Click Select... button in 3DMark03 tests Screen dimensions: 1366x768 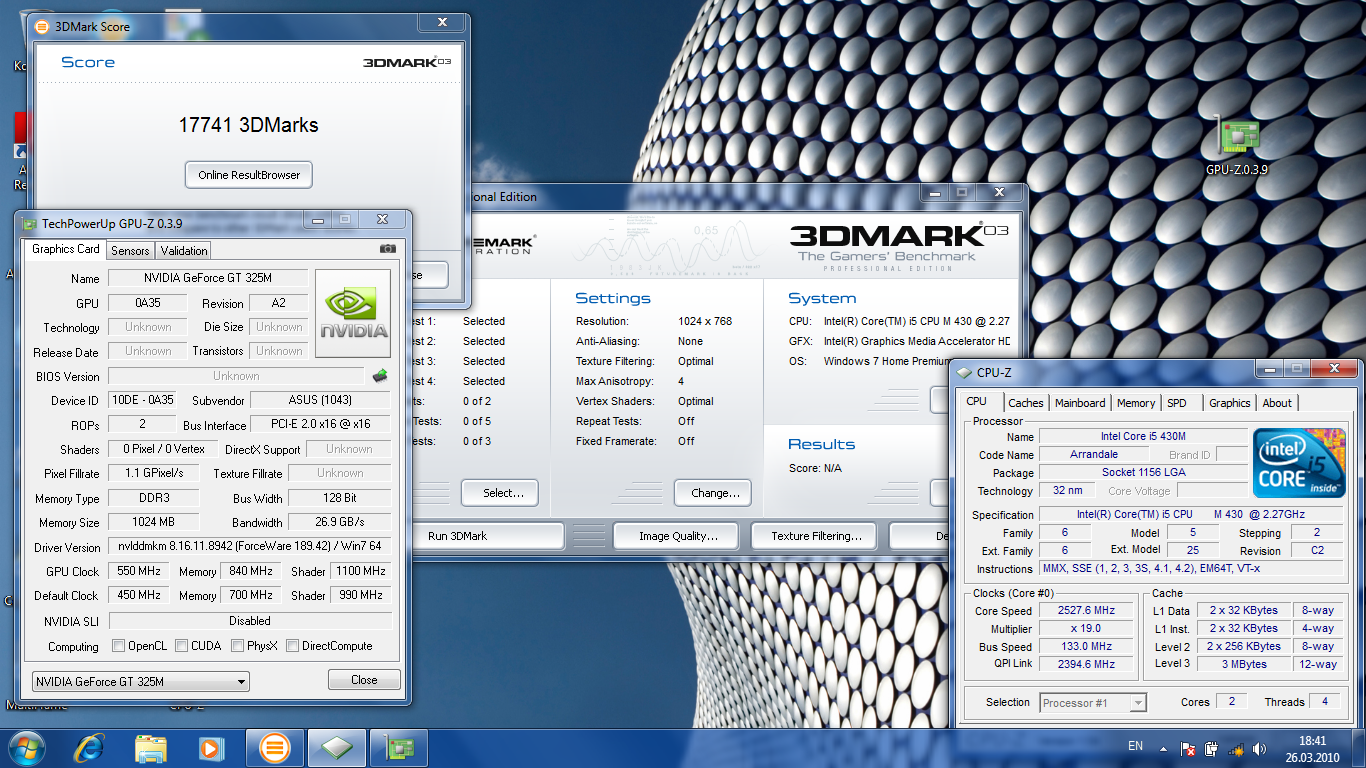click(499, 493)
